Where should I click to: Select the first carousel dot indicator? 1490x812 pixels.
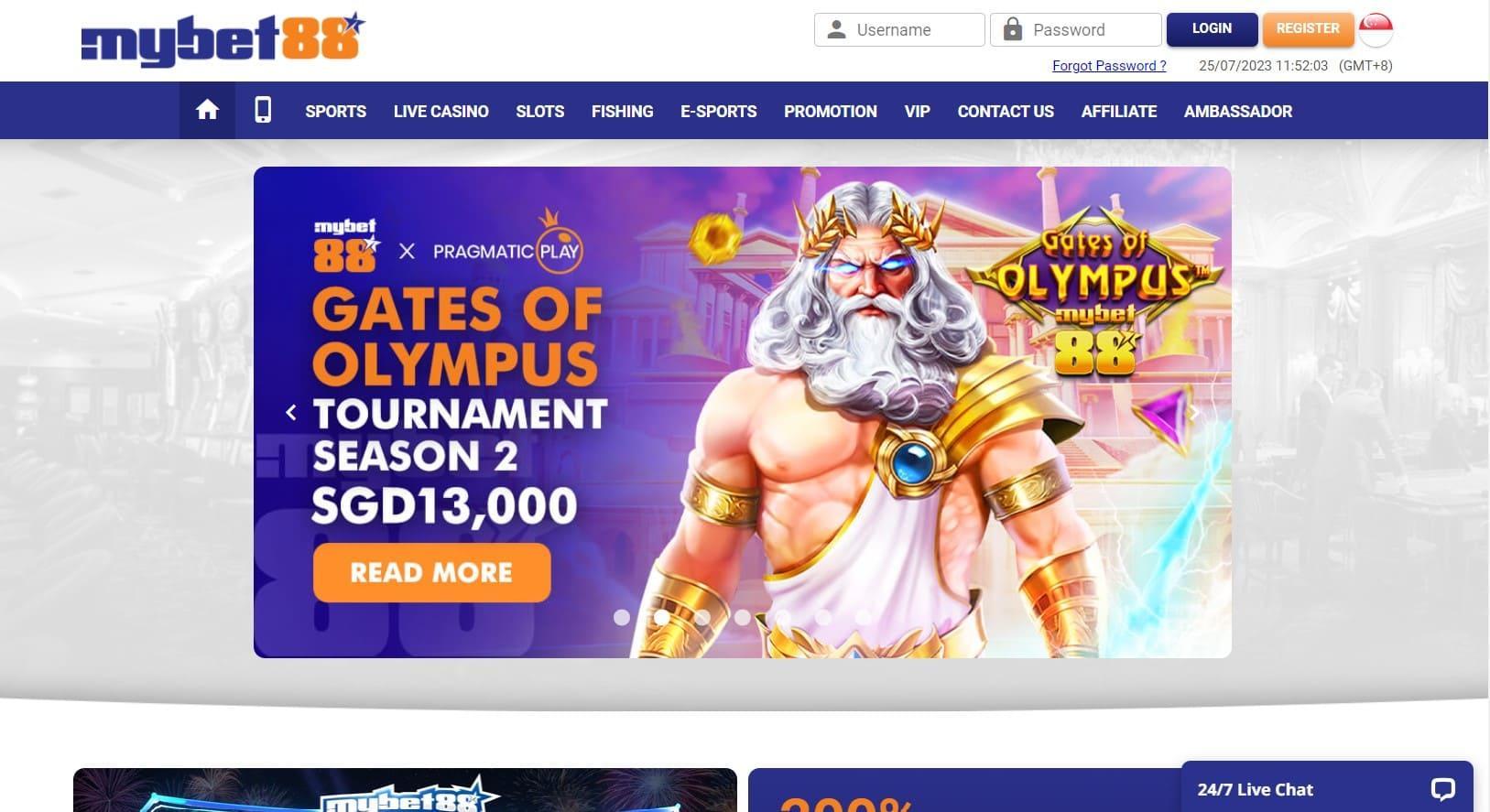point(622,617)
